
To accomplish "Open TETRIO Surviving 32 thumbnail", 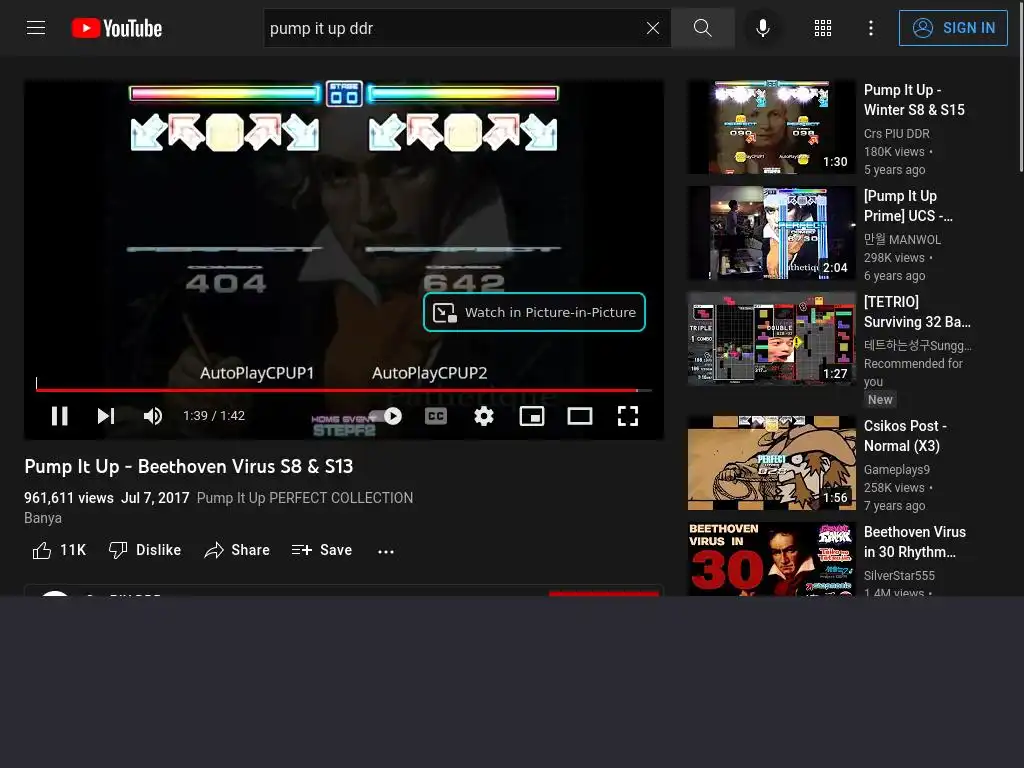I will 771,338.
